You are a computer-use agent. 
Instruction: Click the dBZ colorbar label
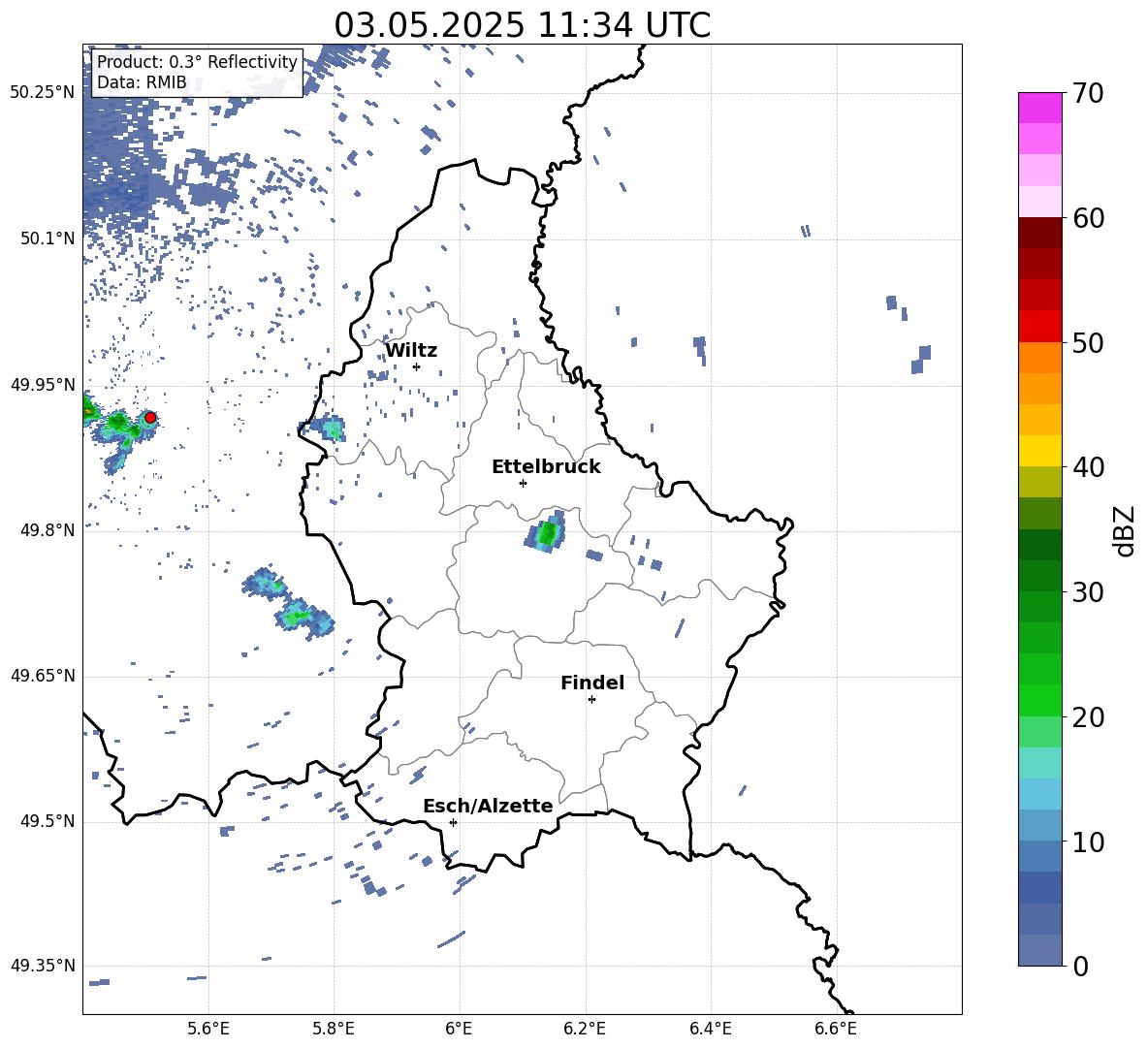(x=1125, y=530)
